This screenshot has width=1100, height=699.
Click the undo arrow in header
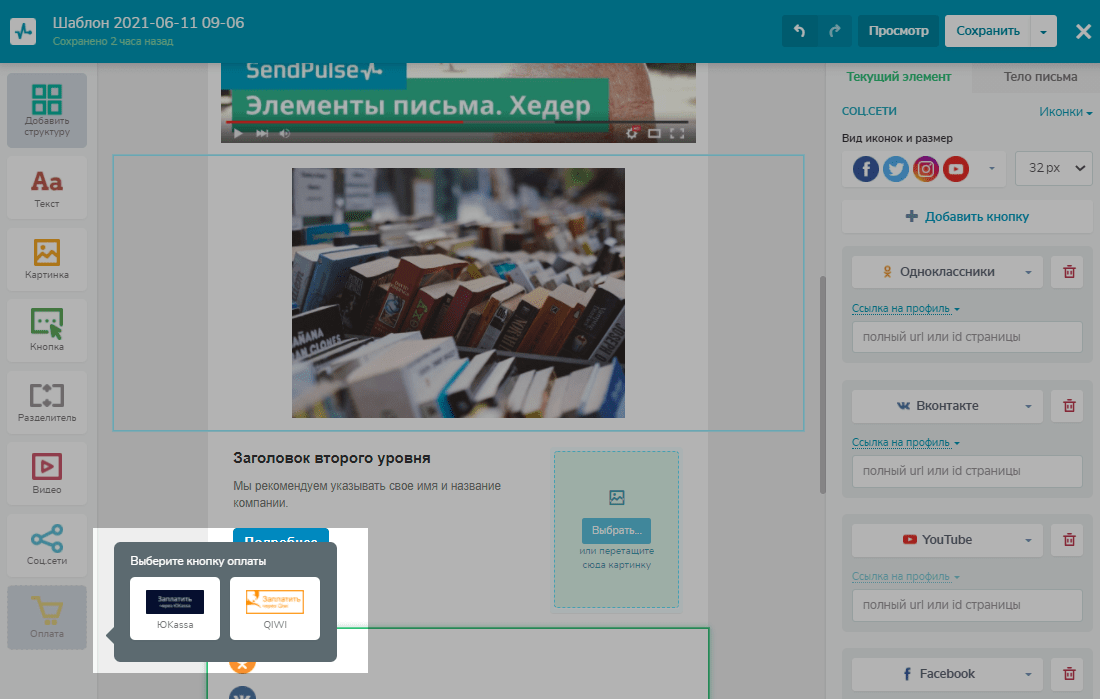point(799,31)
